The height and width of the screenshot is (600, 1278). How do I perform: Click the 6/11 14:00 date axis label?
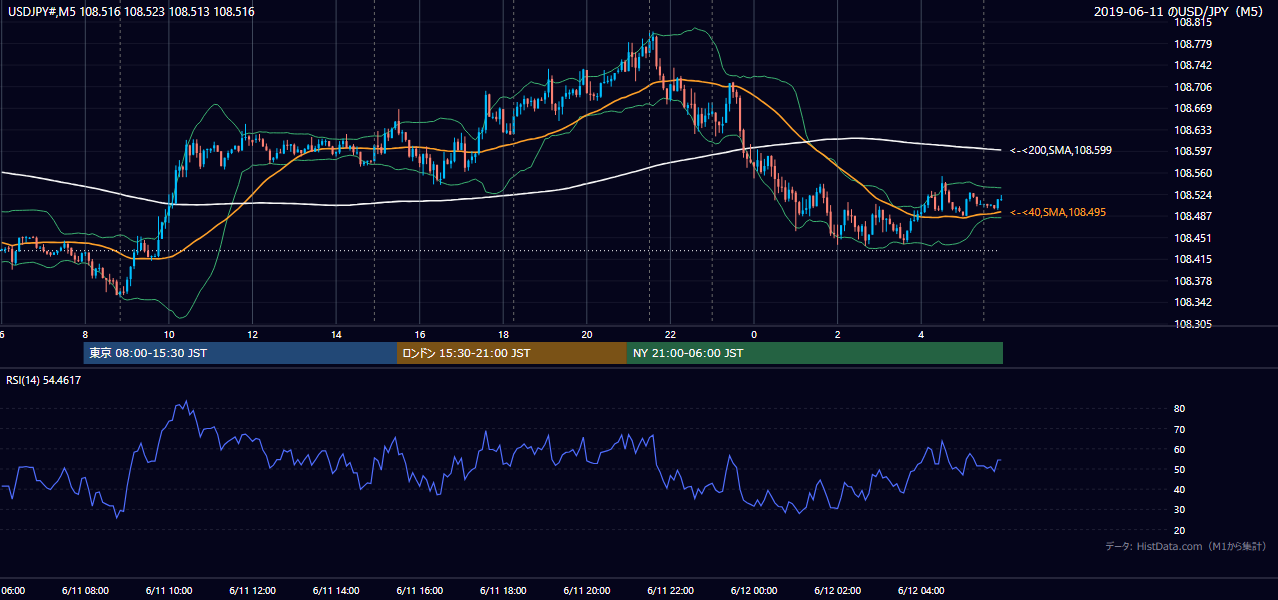(335, 590)
